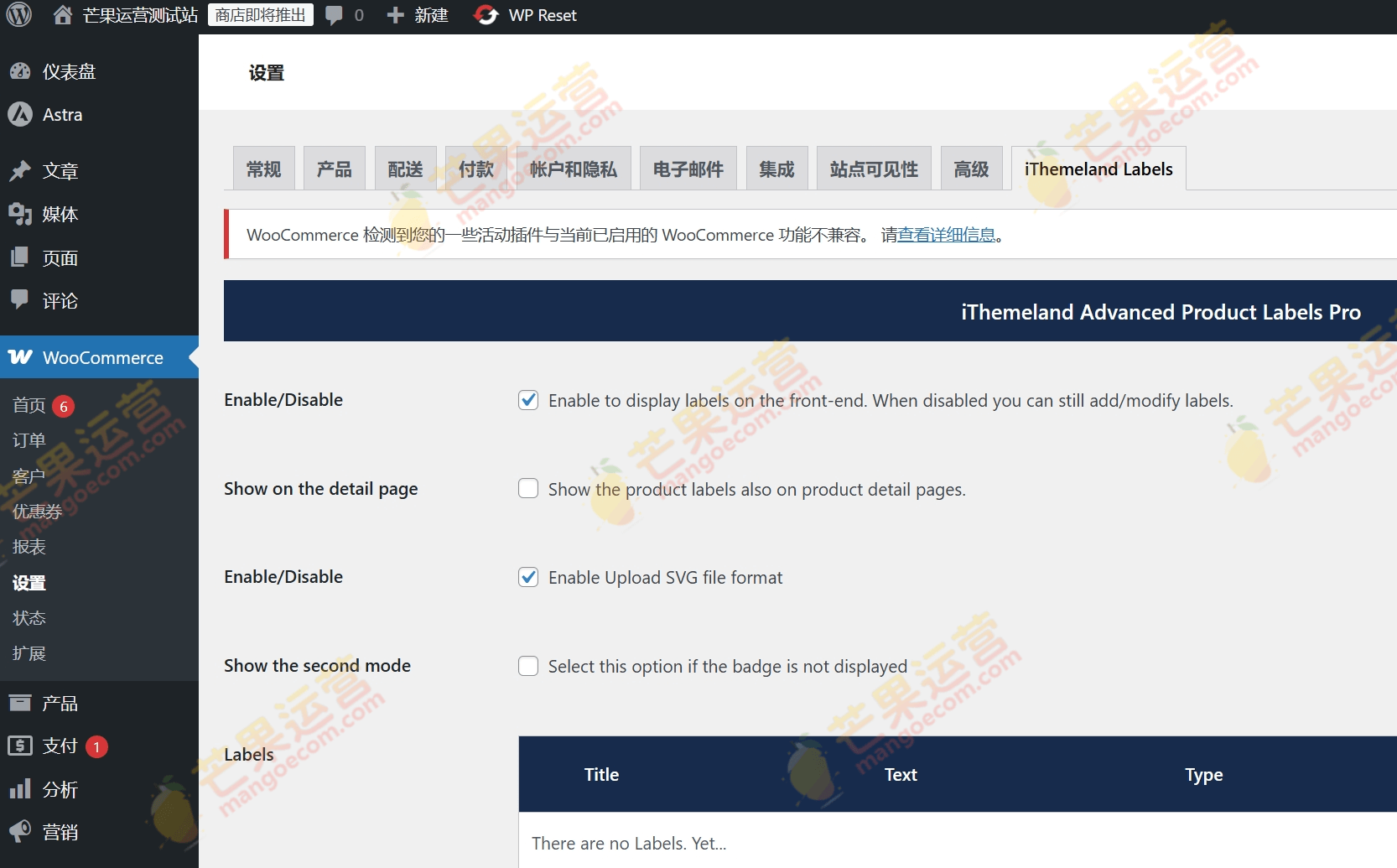The height and width of the screenshot is (868, 1397).
Task: Click the 页面 pages icon
Action: point(20,257)
